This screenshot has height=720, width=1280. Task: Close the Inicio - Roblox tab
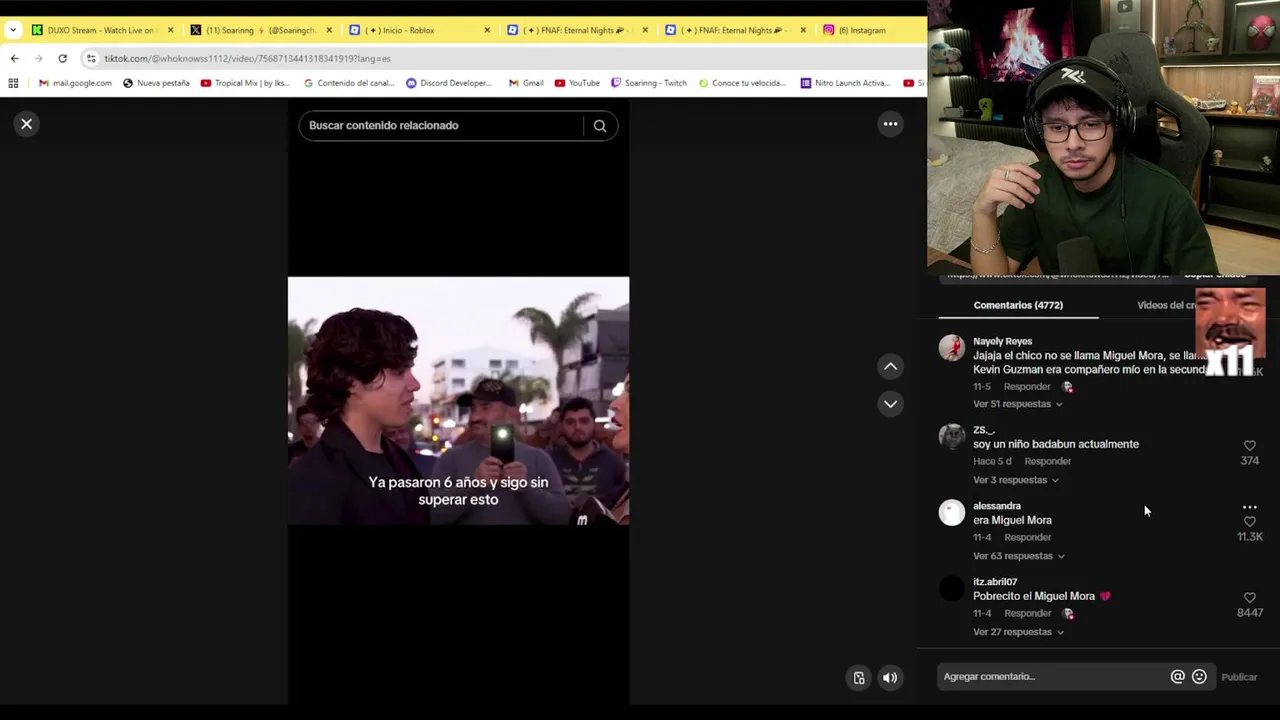(x=487, y=30)
